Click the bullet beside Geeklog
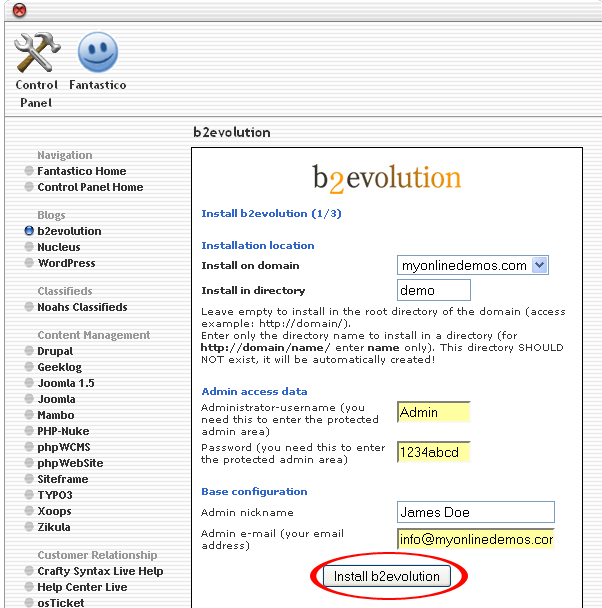The width and height of the screenshot is (602, 608). 29,366
